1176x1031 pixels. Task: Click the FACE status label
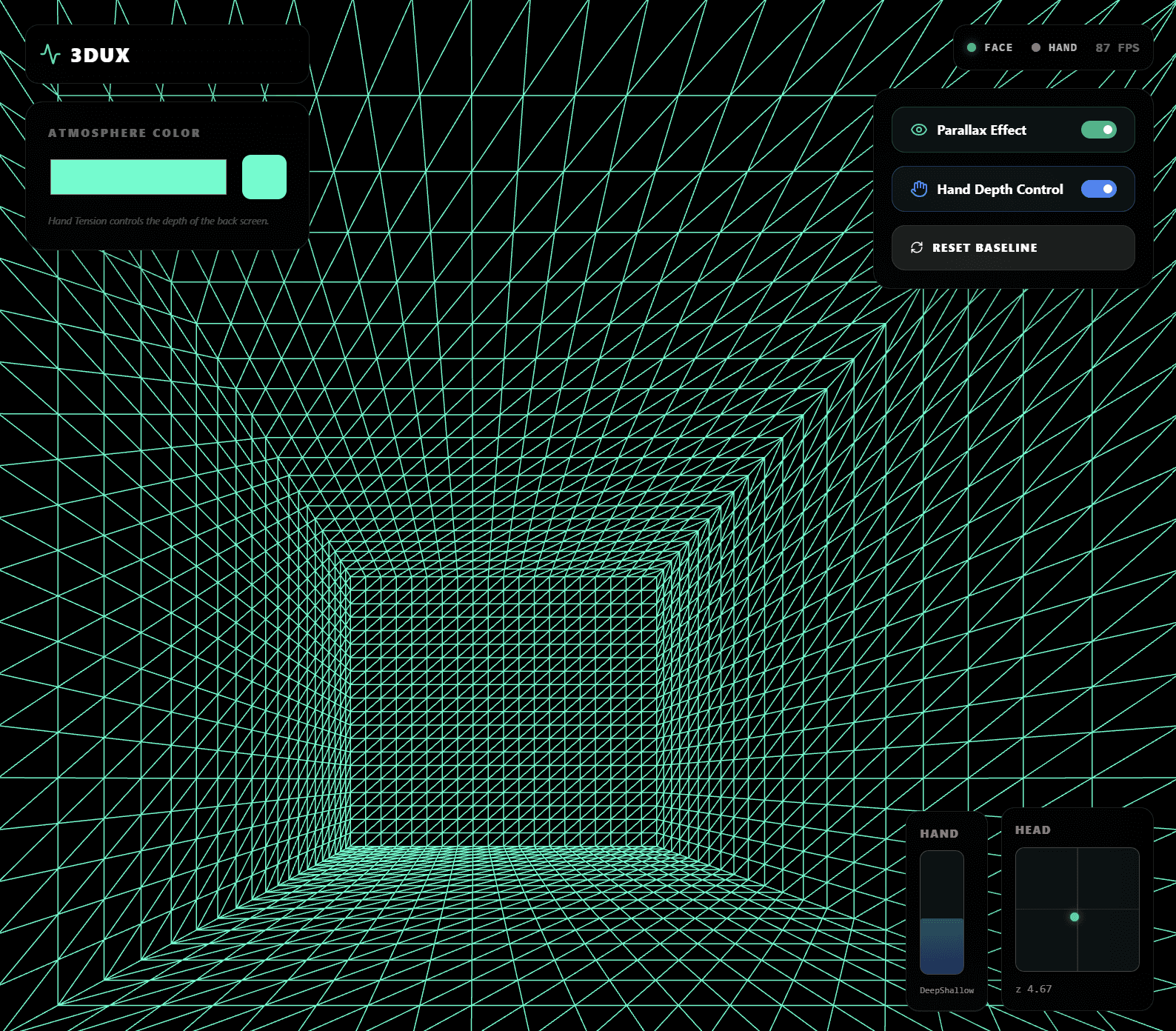(x=998, y=47)
